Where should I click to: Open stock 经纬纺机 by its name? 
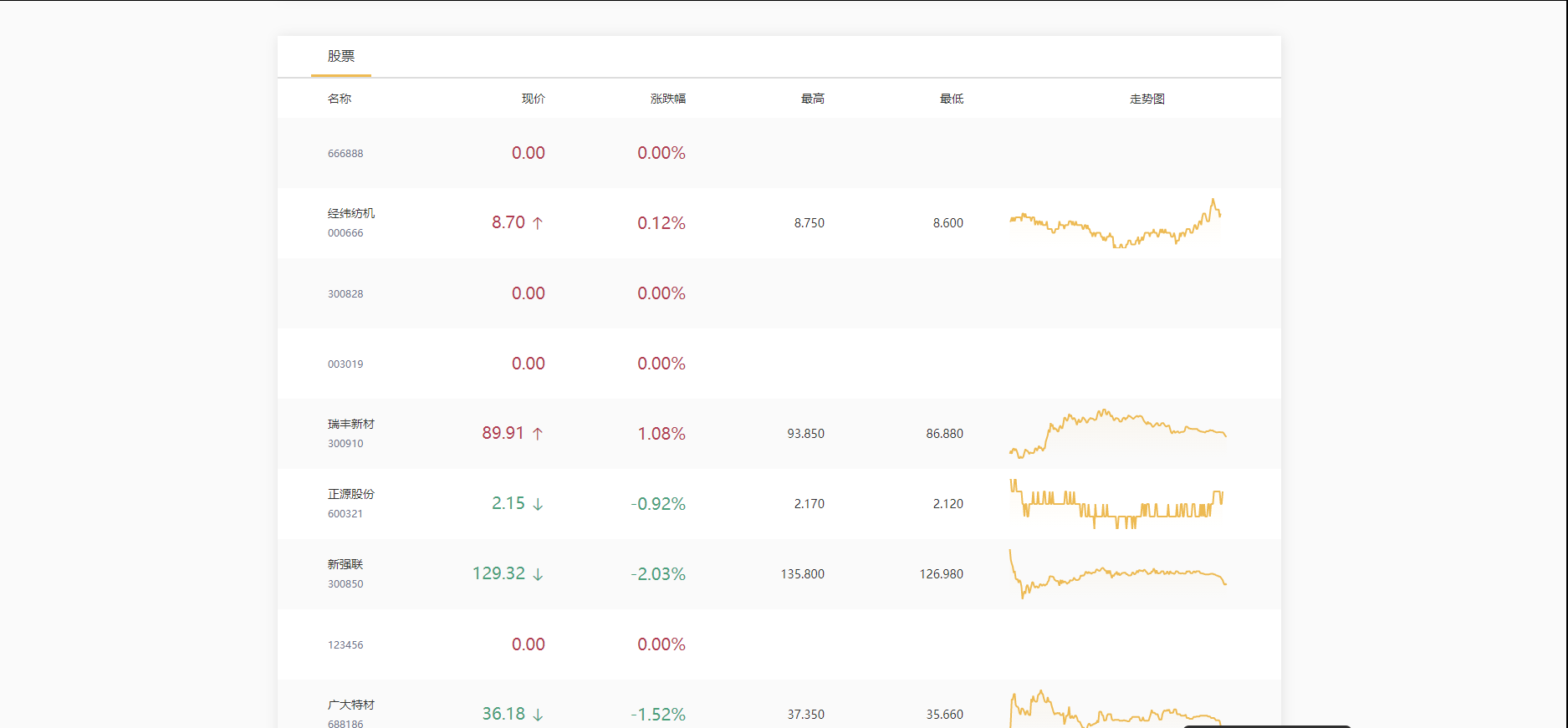click(x=351, y=213)
